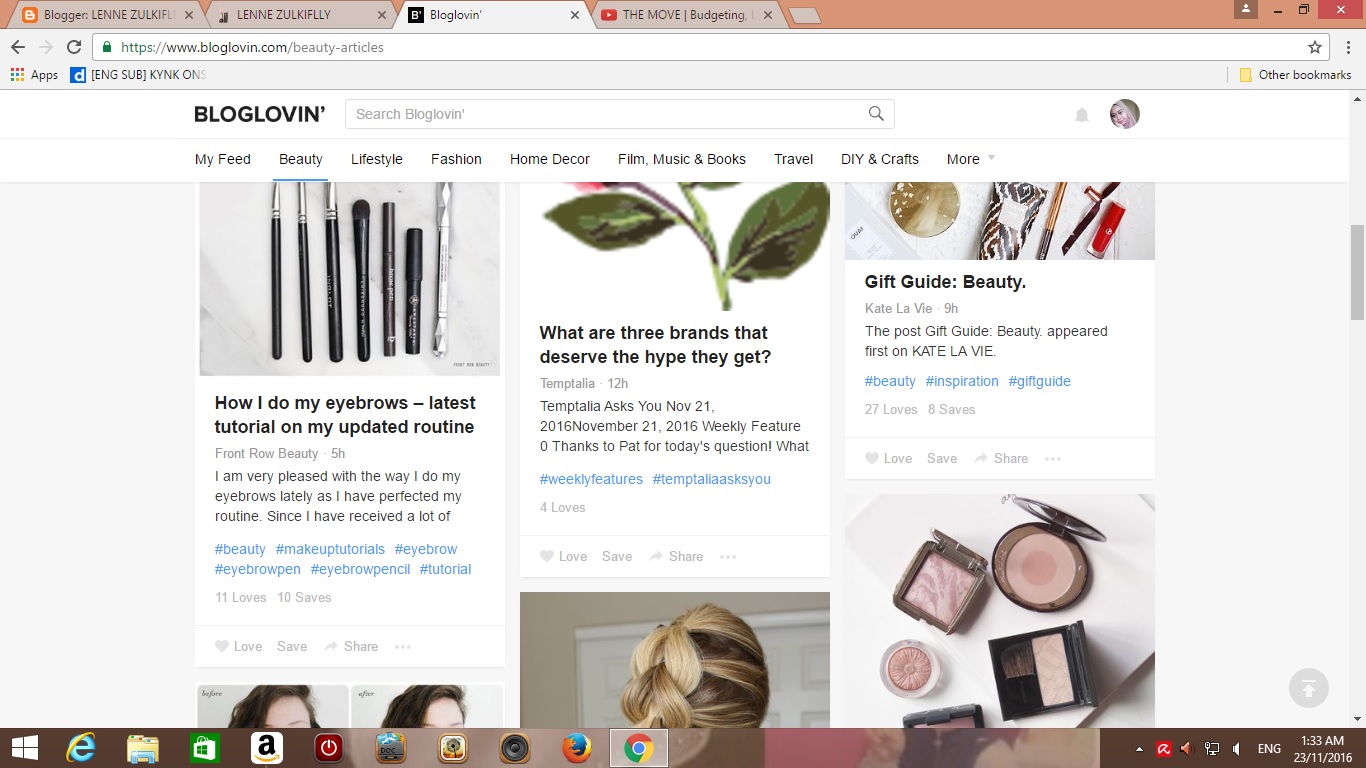Save the Gift Guide: Beauty post

pyautogui.click(x=942, y=458)
